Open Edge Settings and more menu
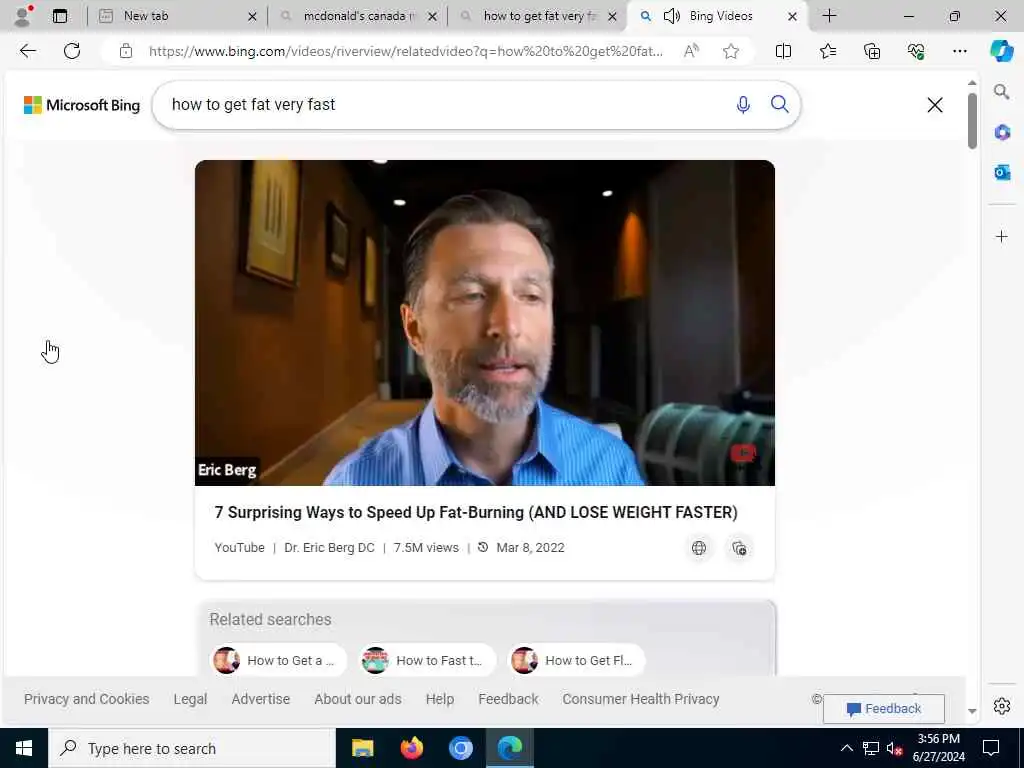The image size is (1024, 768). tap(959, 51)
